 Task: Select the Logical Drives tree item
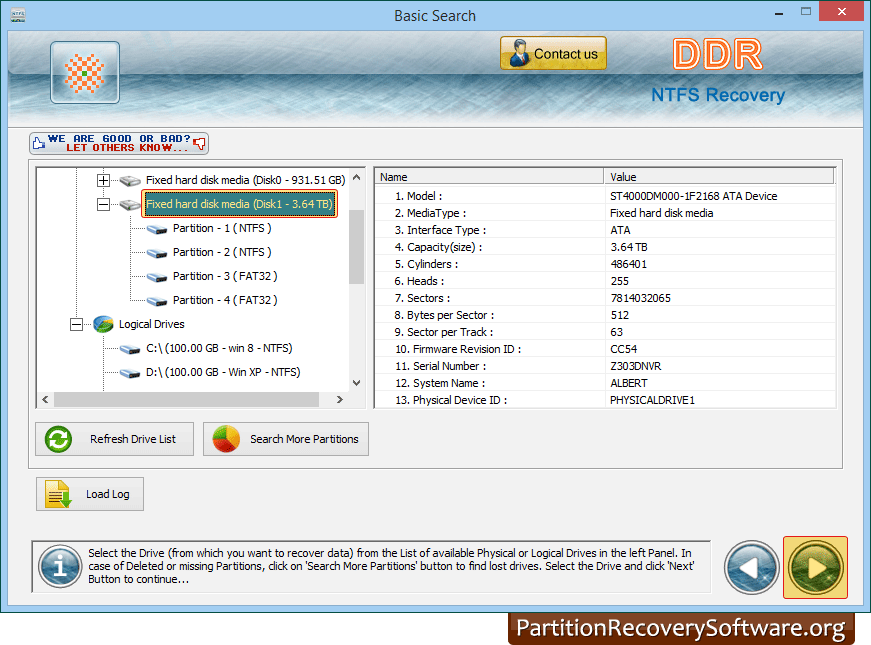point(152,324)
